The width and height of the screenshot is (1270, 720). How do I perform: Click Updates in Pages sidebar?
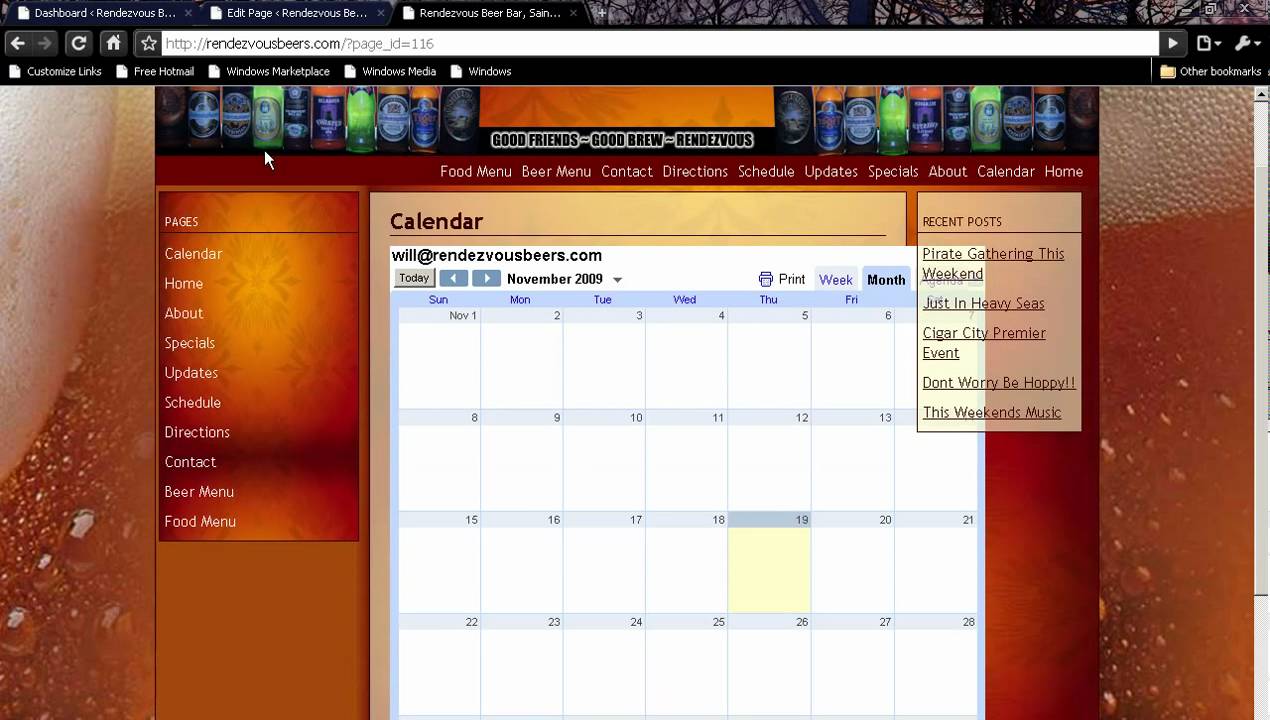click(191, 373)
